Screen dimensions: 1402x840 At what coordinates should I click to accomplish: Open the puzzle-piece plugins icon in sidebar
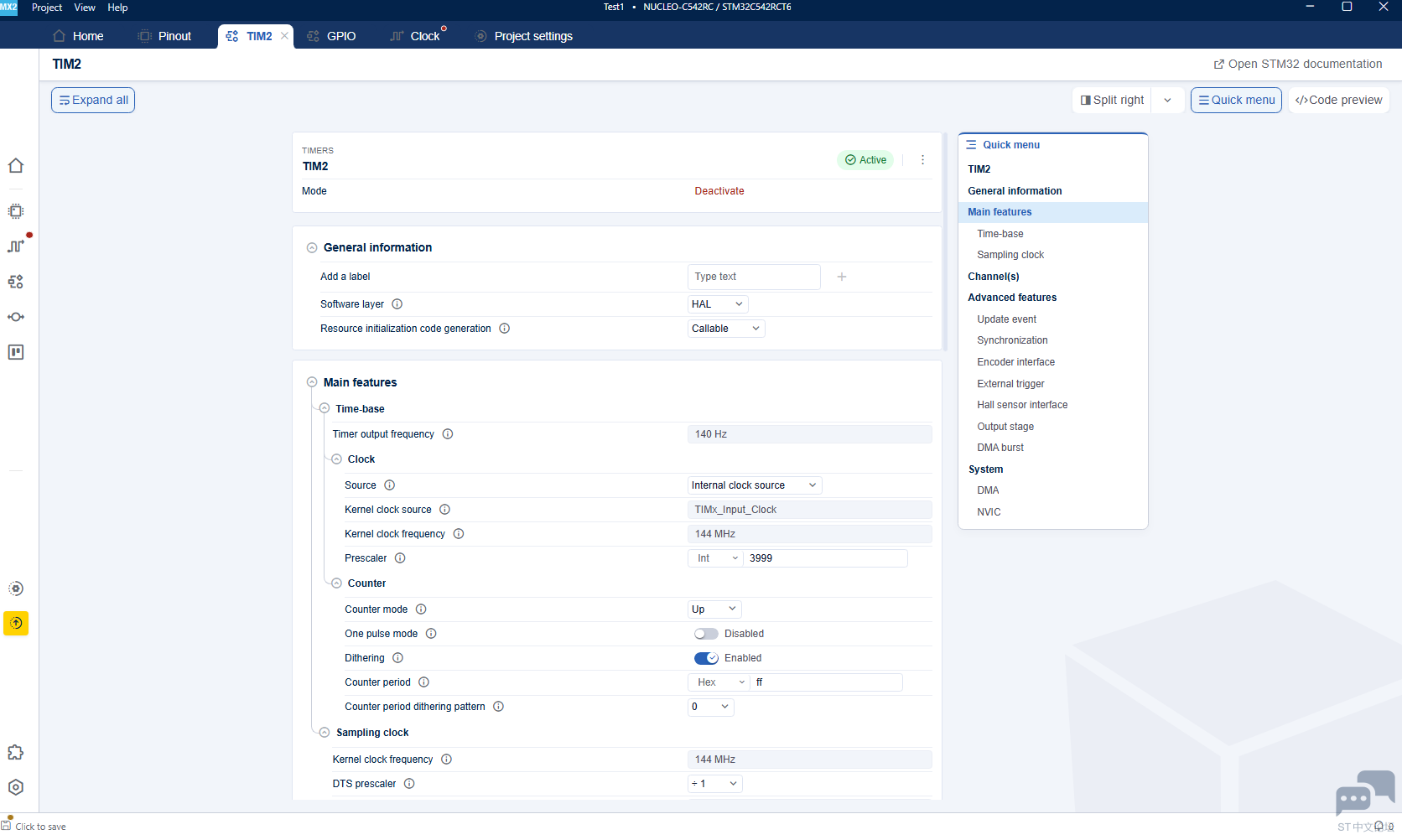coord(16,752)
